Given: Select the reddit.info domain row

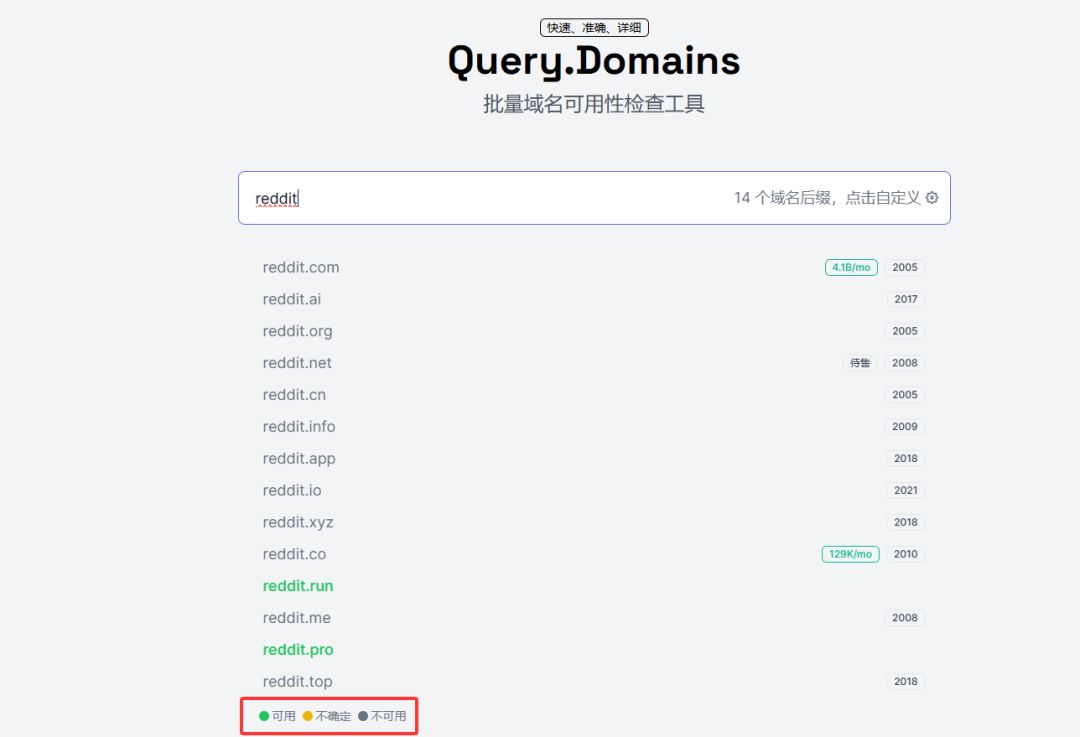Looking at the screenshot, I should [x=594, y=426].
